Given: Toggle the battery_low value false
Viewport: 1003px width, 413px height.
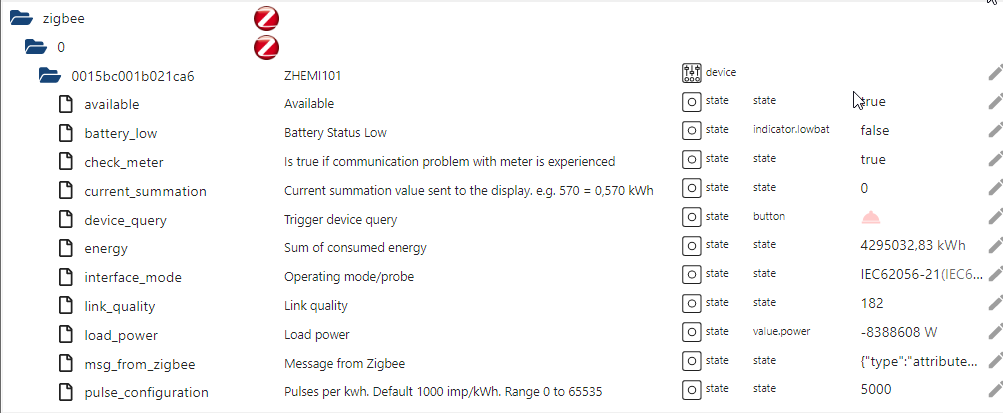Looking at the screenshot, I should tap(874, 131).
